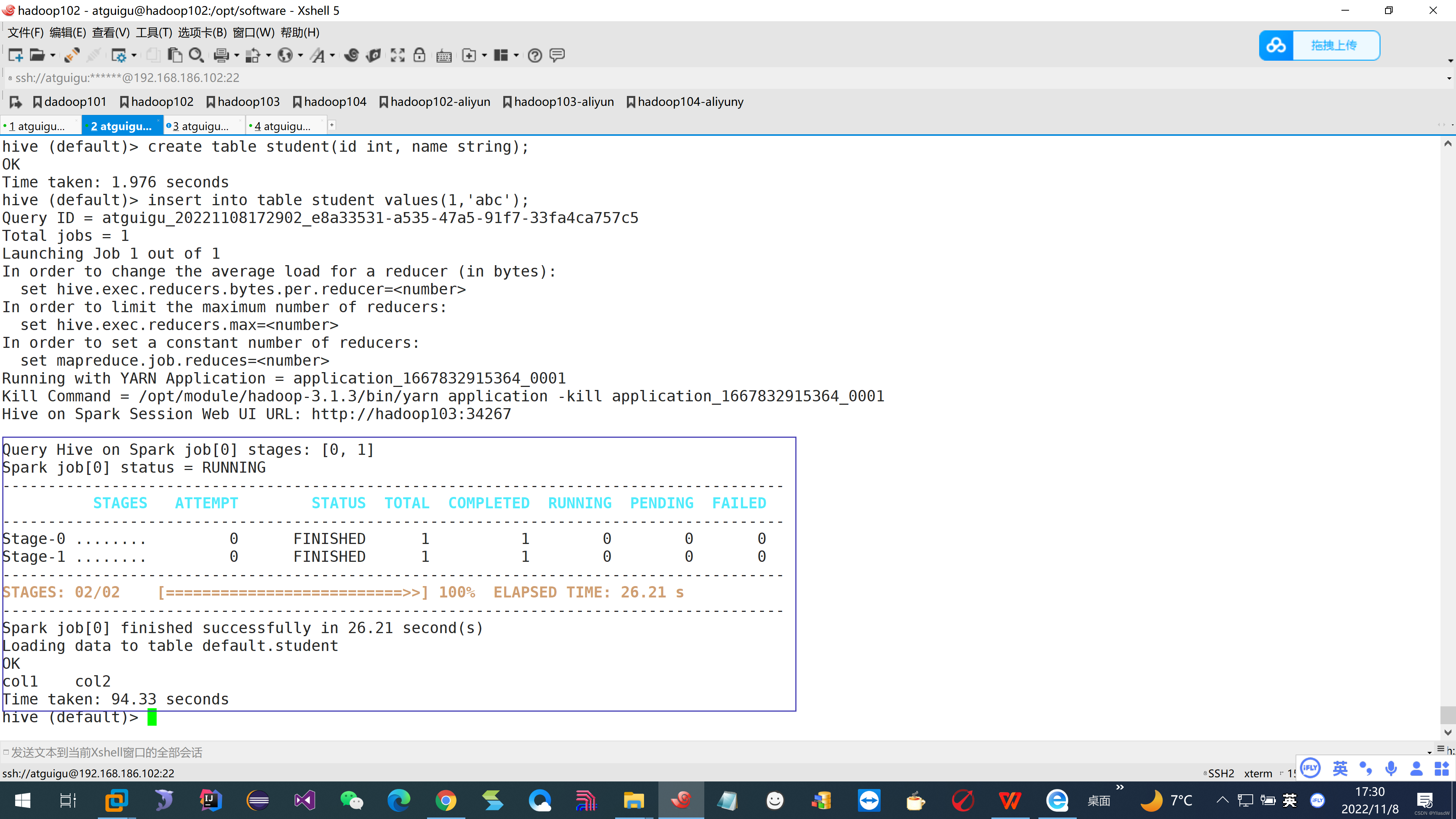This screenshot has width=1456, height=819.
Task: Expand the font A dropdown arrow
Action: 332,55
